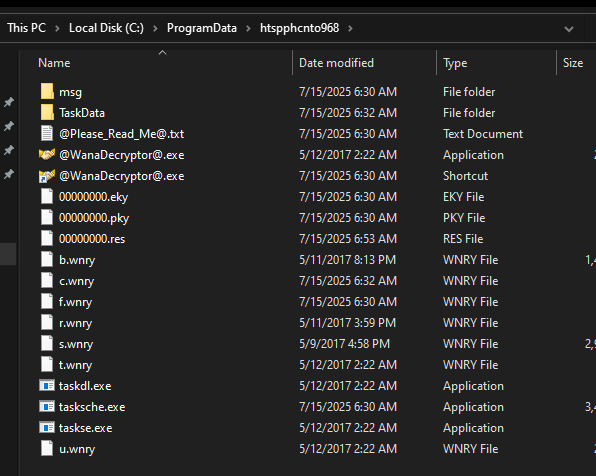The height and width of the screenshot is (476, 596).
Task: Click the 00000000.pky file icon
Action: click(47, 217)
